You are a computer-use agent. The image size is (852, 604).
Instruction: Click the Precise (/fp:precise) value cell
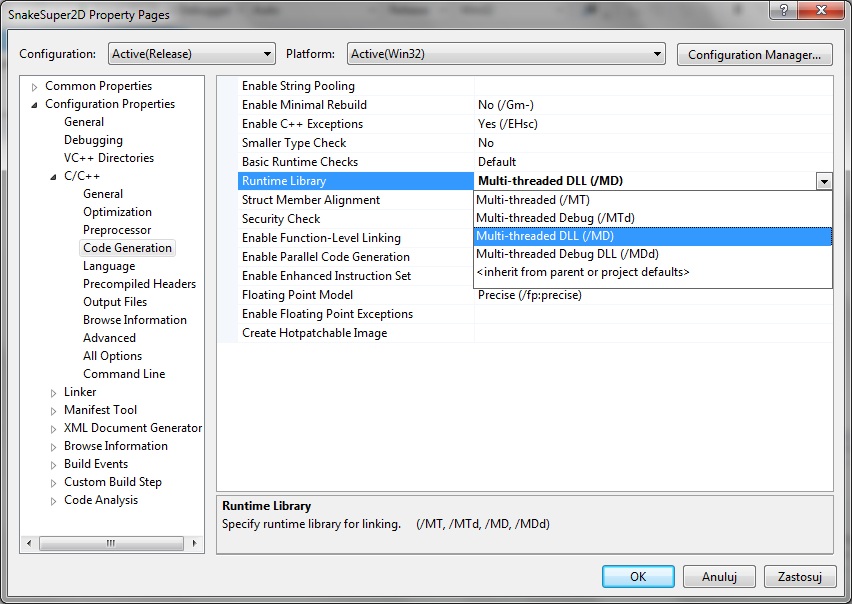(x=654, y=296)
